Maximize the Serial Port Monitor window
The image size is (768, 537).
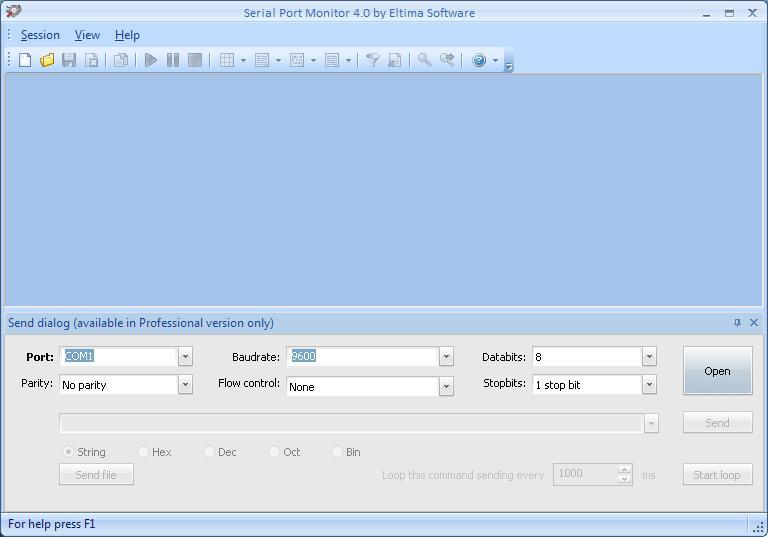tap(729, 13)
